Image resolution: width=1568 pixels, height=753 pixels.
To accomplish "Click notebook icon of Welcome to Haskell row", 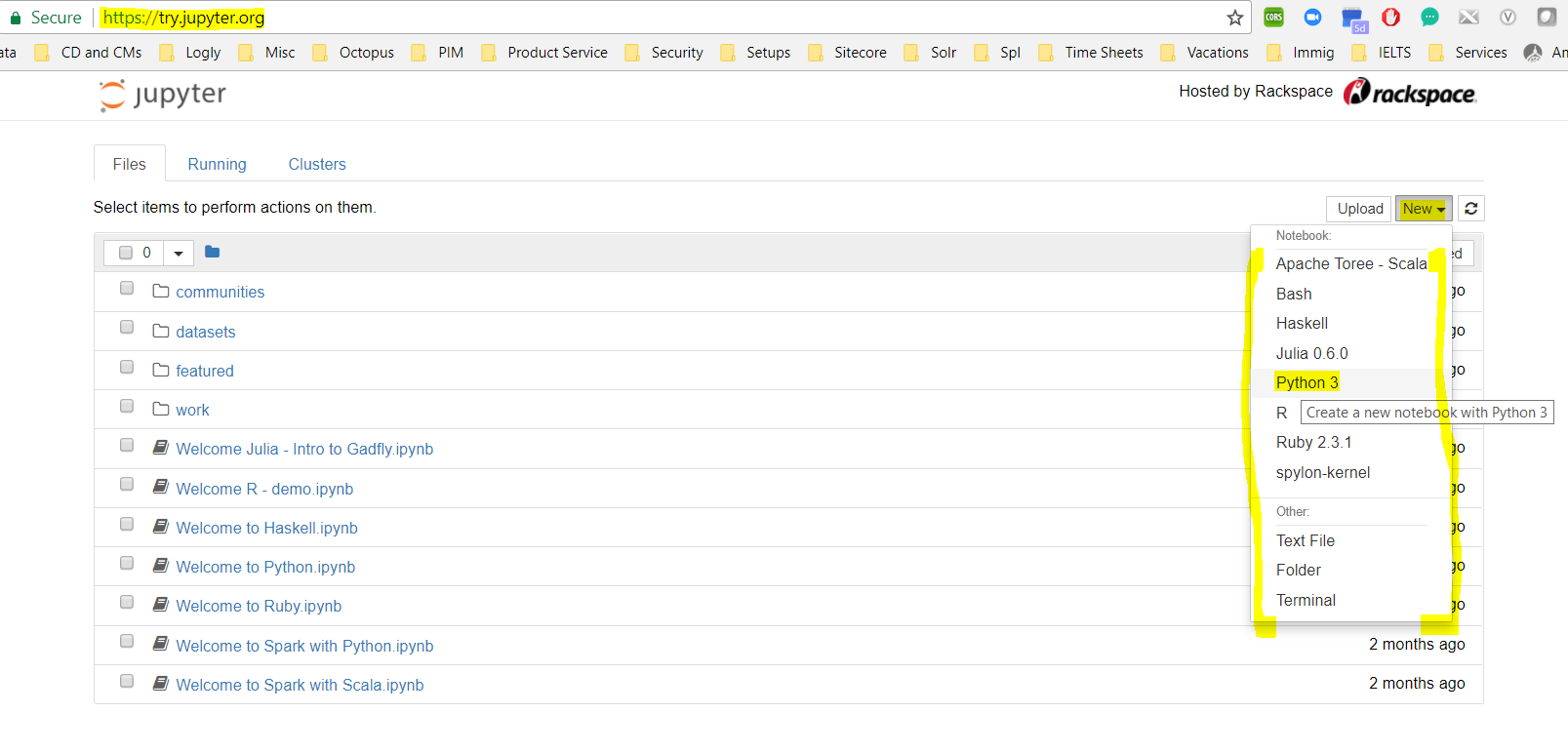I will coord(161,527).
